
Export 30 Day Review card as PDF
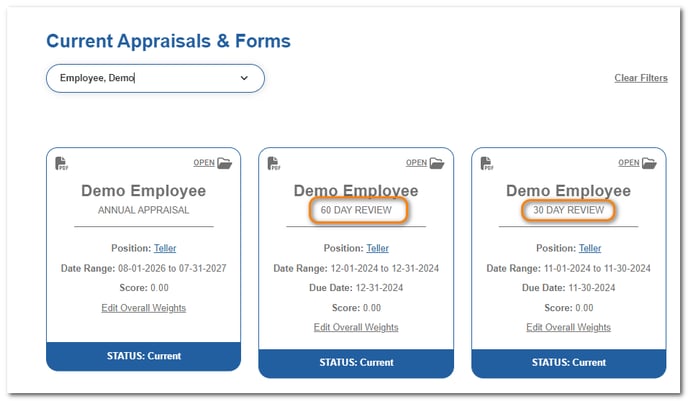point(487,164)
